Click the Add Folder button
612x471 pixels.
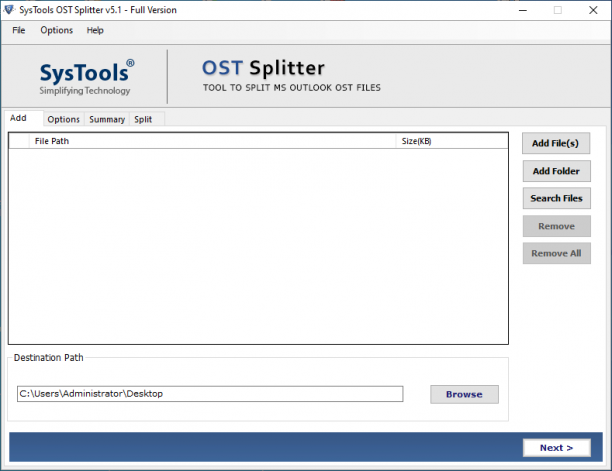coord(556,171)
